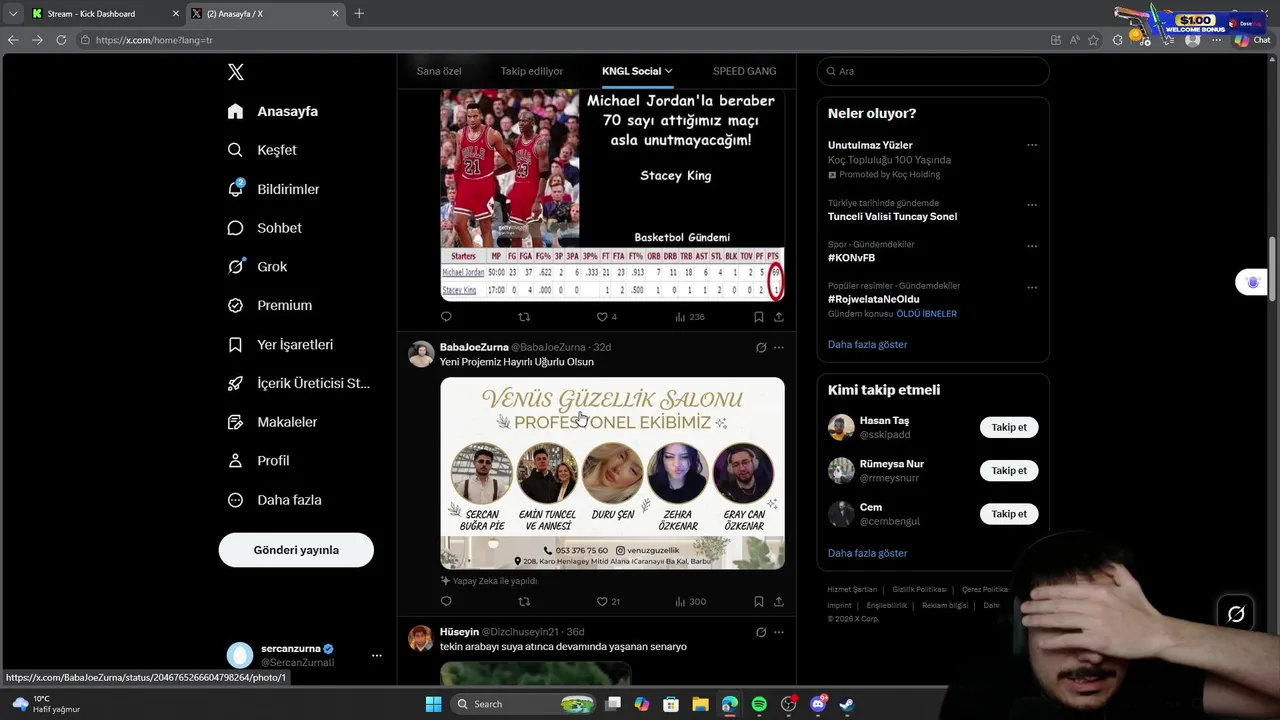Click the Makaleler articles icon
This screenshot has height=720, width=1280.
[x=235, y=422]
